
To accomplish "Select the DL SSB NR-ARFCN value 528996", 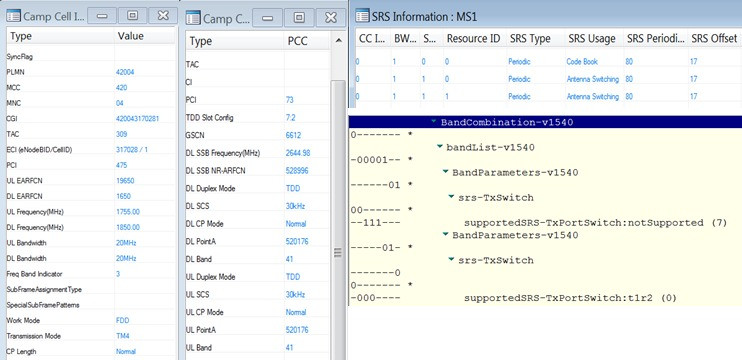I will pos(297,170).
